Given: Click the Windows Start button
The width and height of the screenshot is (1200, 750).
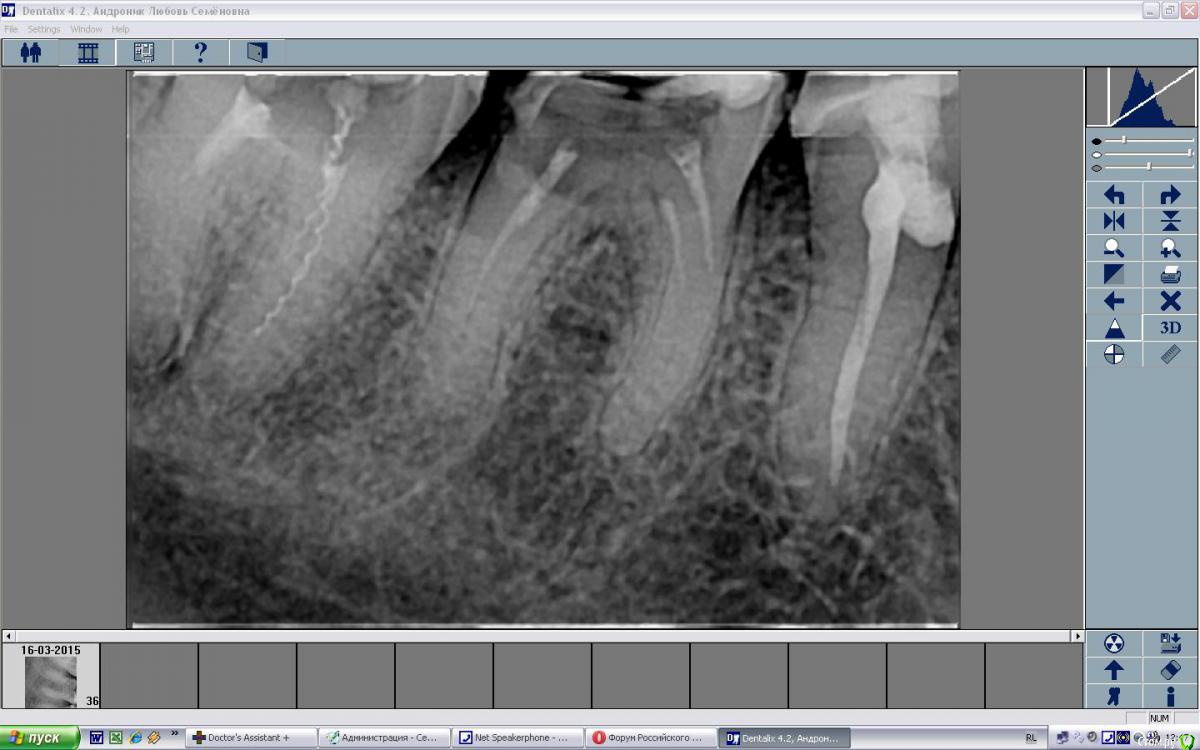Looking at the screenshot, I should (x=38, y=738).
